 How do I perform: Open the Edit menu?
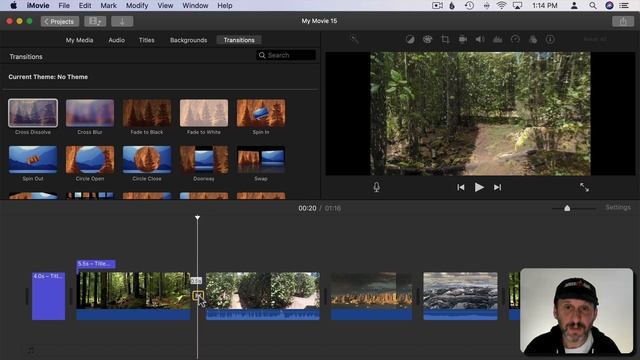(85, 6)
